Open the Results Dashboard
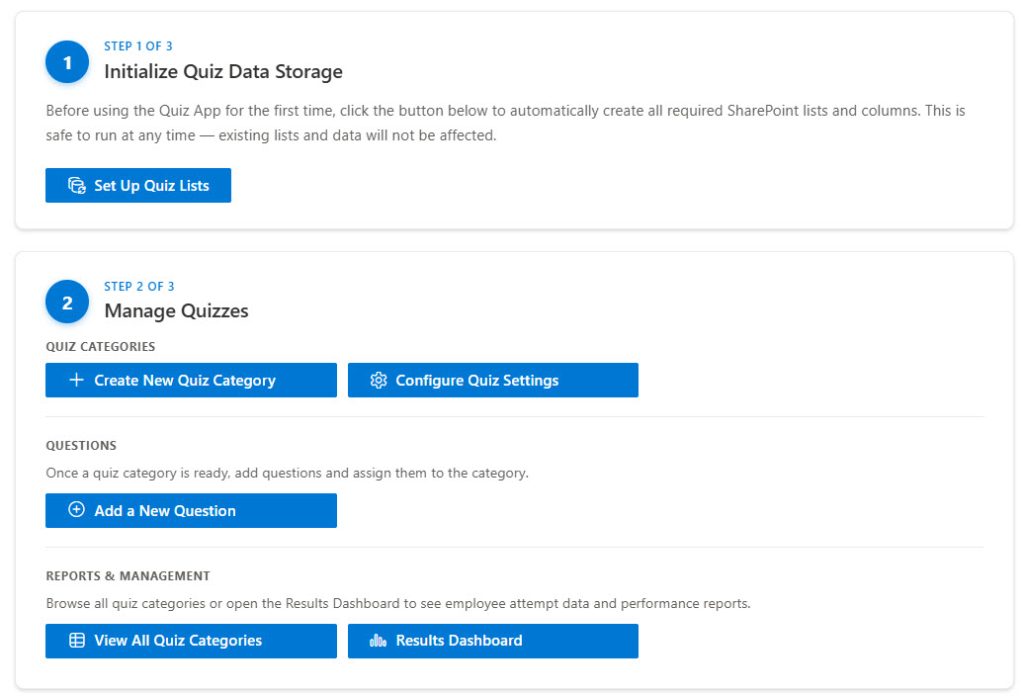1024x696 pixels. tap(493, 641)
